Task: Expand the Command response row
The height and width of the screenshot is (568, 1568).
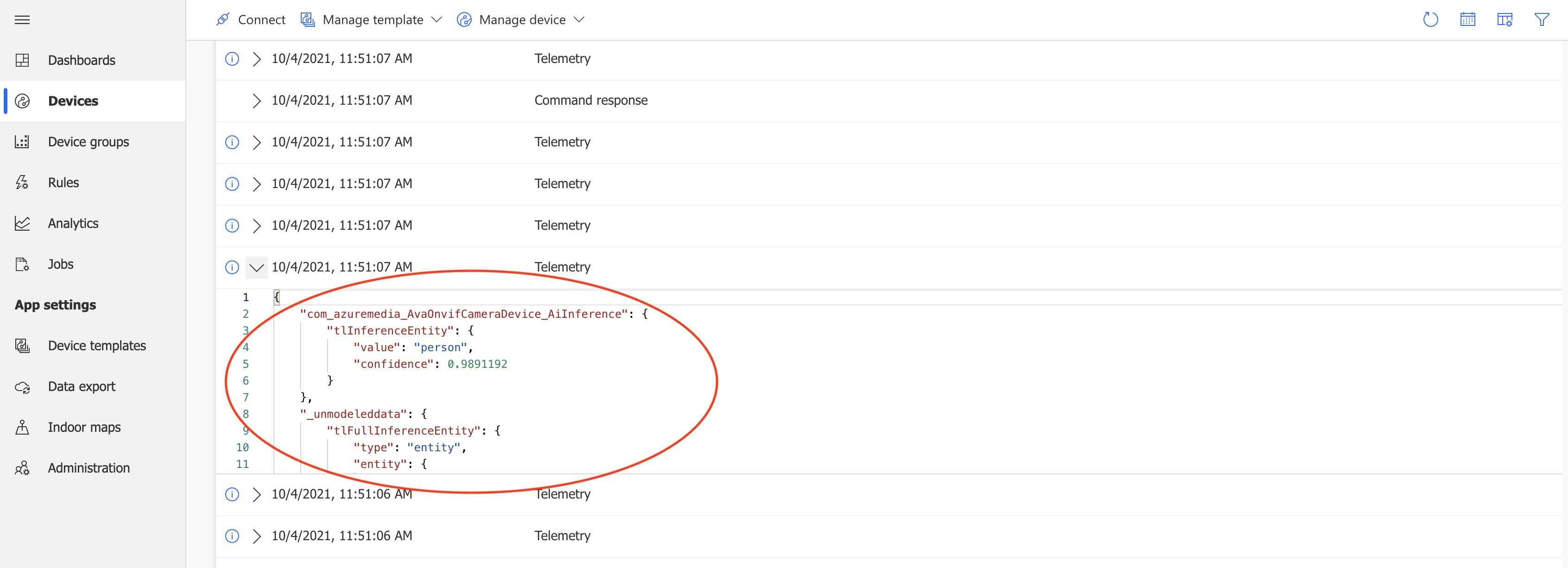Action: (x=256, y=101)
